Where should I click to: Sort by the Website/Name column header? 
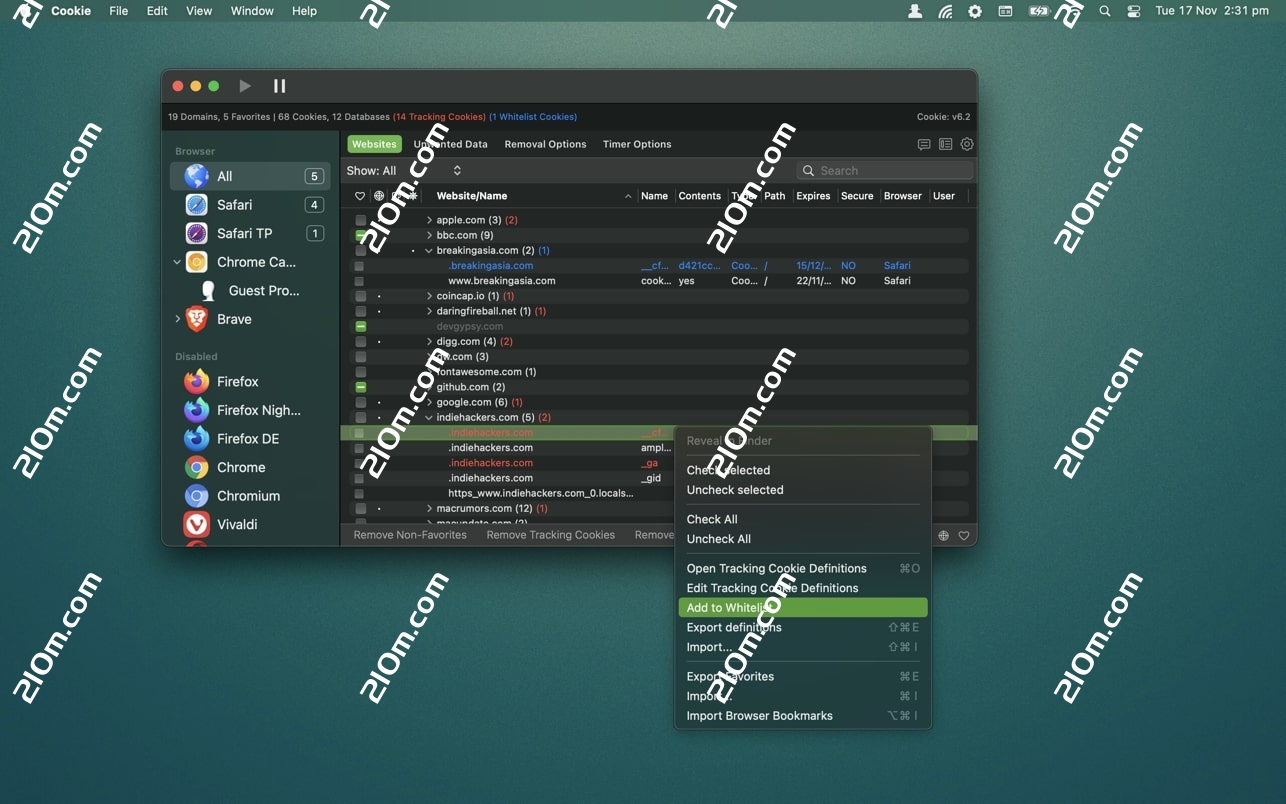[x=472, y=196]
